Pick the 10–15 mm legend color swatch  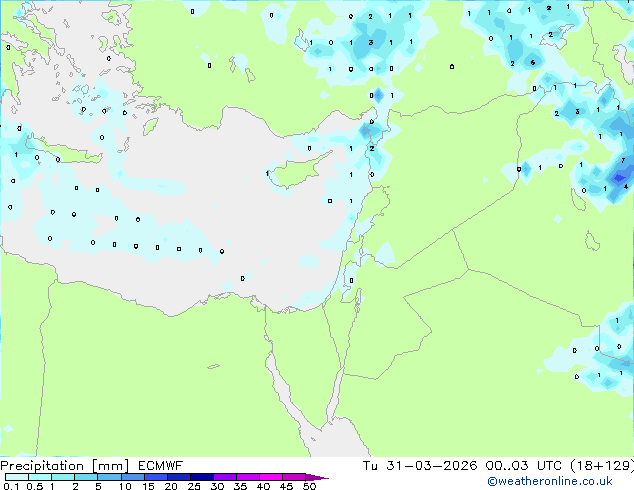132,477
